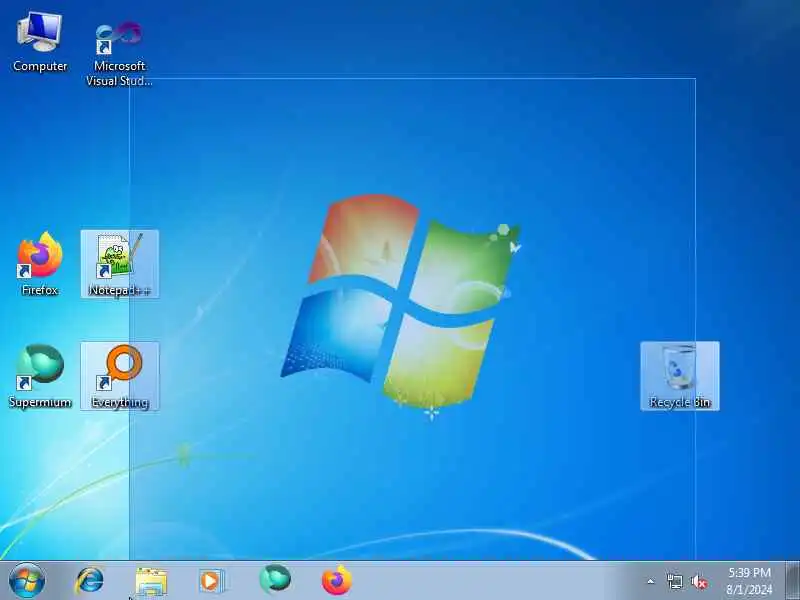Click the "Supermium" desktop label text

tap(40, 403)
